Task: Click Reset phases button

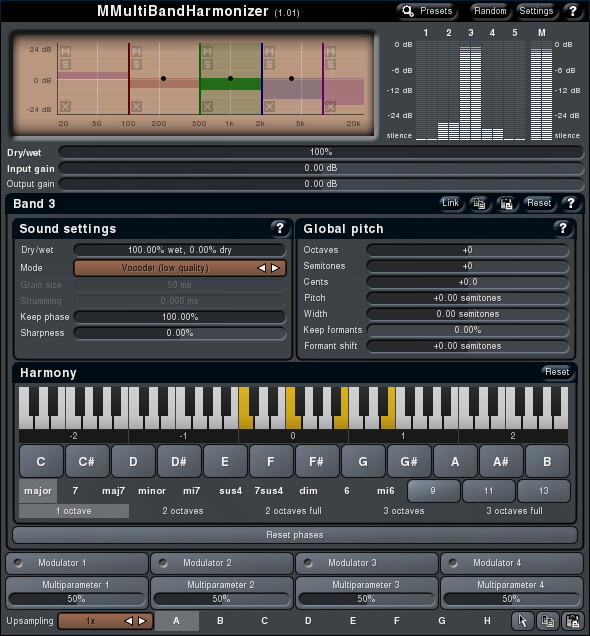Action: click(x=295, y=535)
